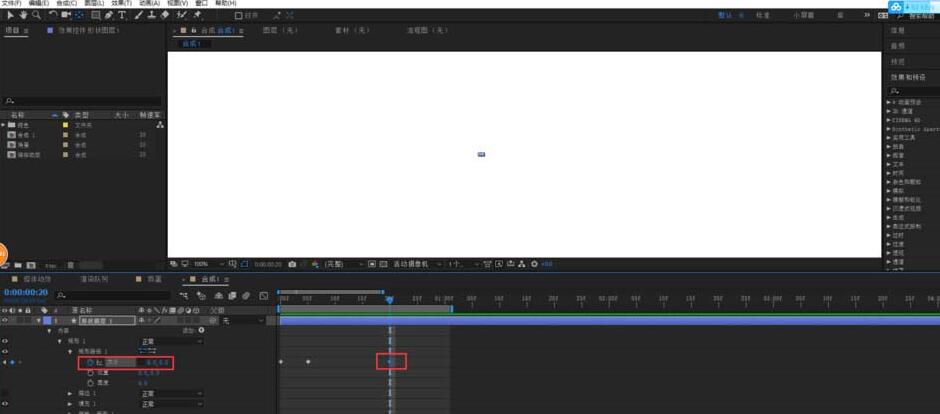Toggle visibility of 矩形路径 1

point(5,351)
